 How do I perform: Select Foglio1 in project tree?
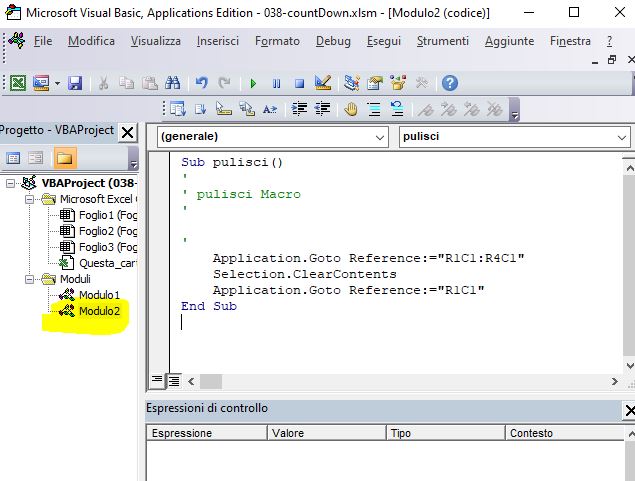(98, 215)
